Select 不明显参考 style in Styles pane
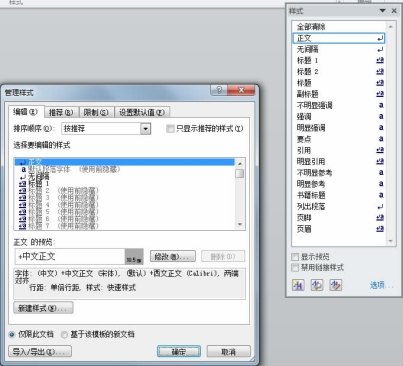The width and height of the screenshot is (403, 366). (339, 173)
